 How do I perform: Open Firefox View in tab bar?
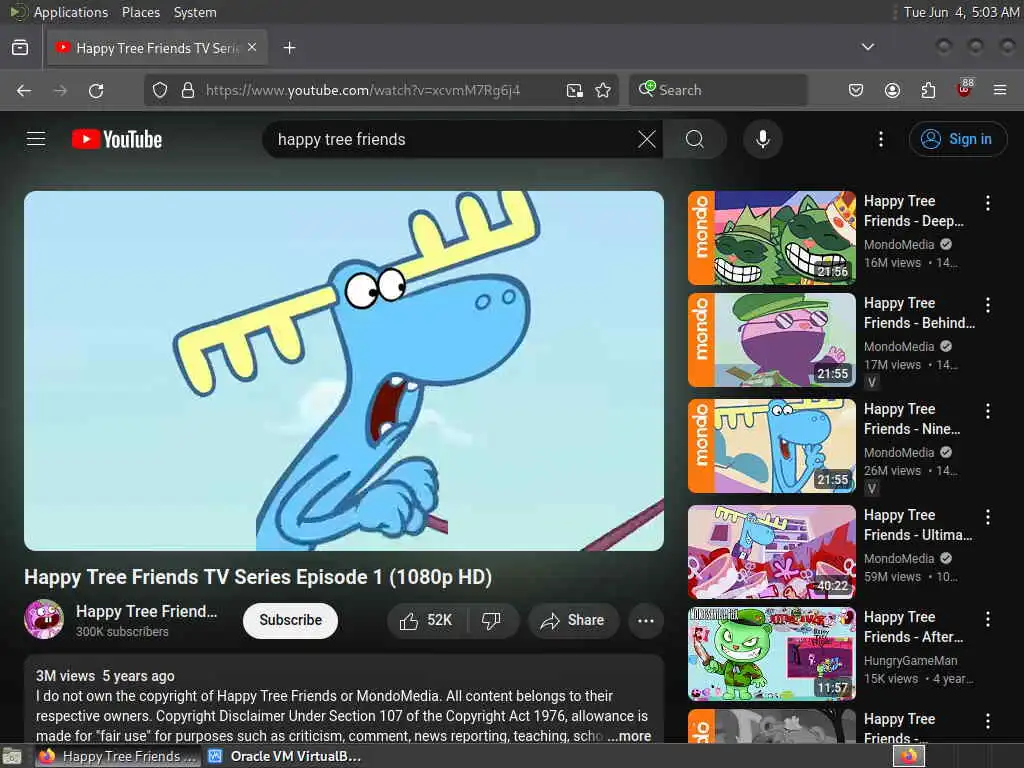(x=20, y=48)
